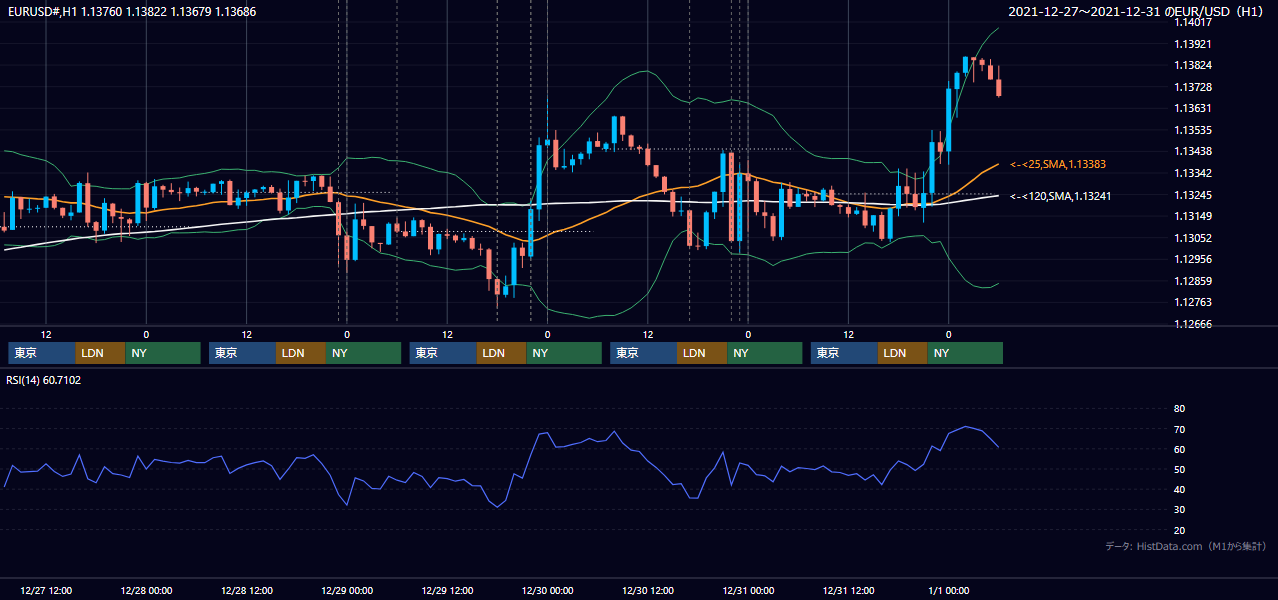
Task: Click the HistData.com data source credit
Action: (x=1185, y=546)
